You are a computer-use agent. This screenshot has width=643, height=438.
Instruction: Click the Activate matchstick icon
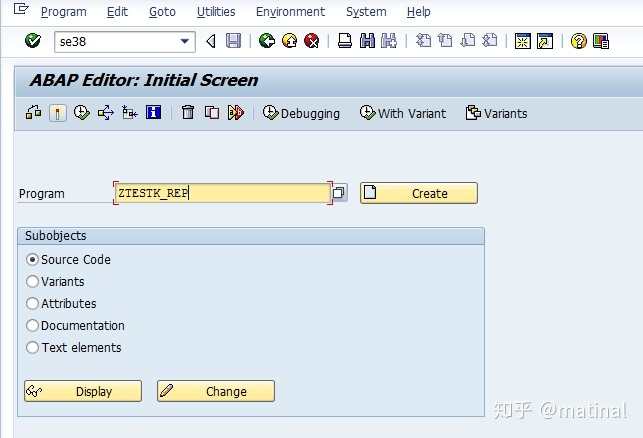pyautogui.click(x=58, y=113)
